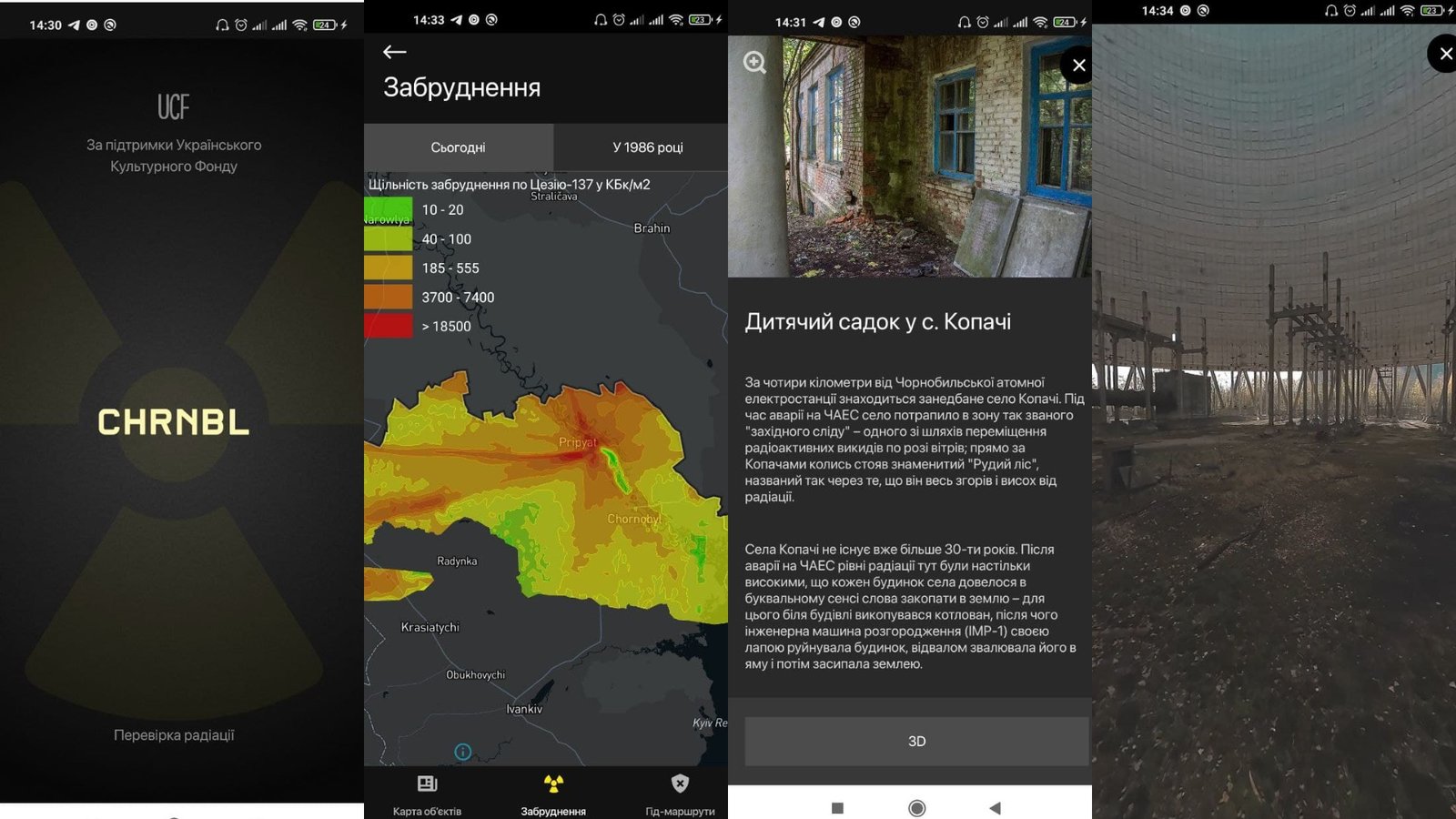The width and height of the screenshot is (1456, 819).
Task: Switch to the Сьогодні tab
Action: [x=458, y=147]
